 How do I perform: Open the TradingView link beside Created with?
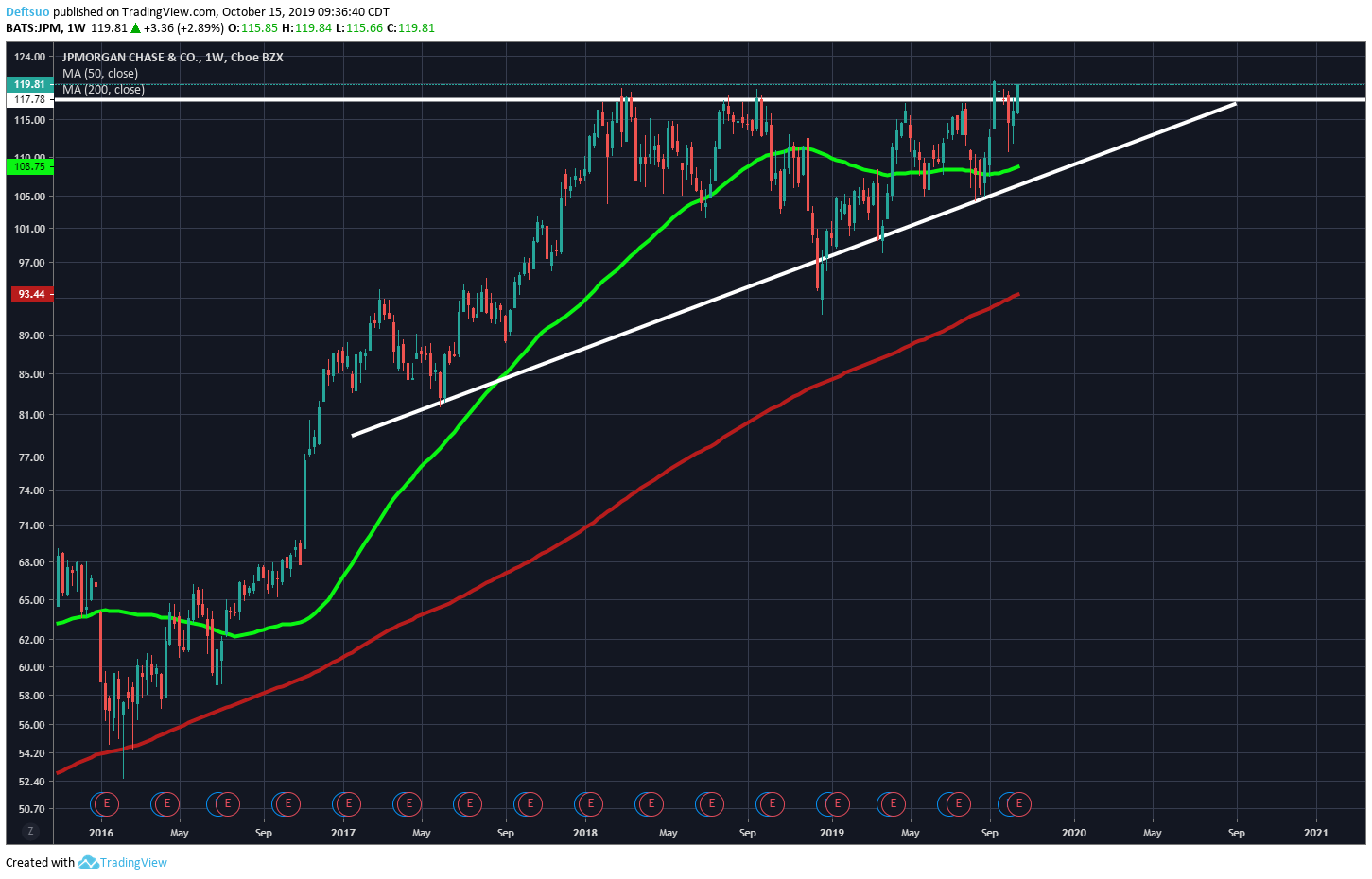133,863
